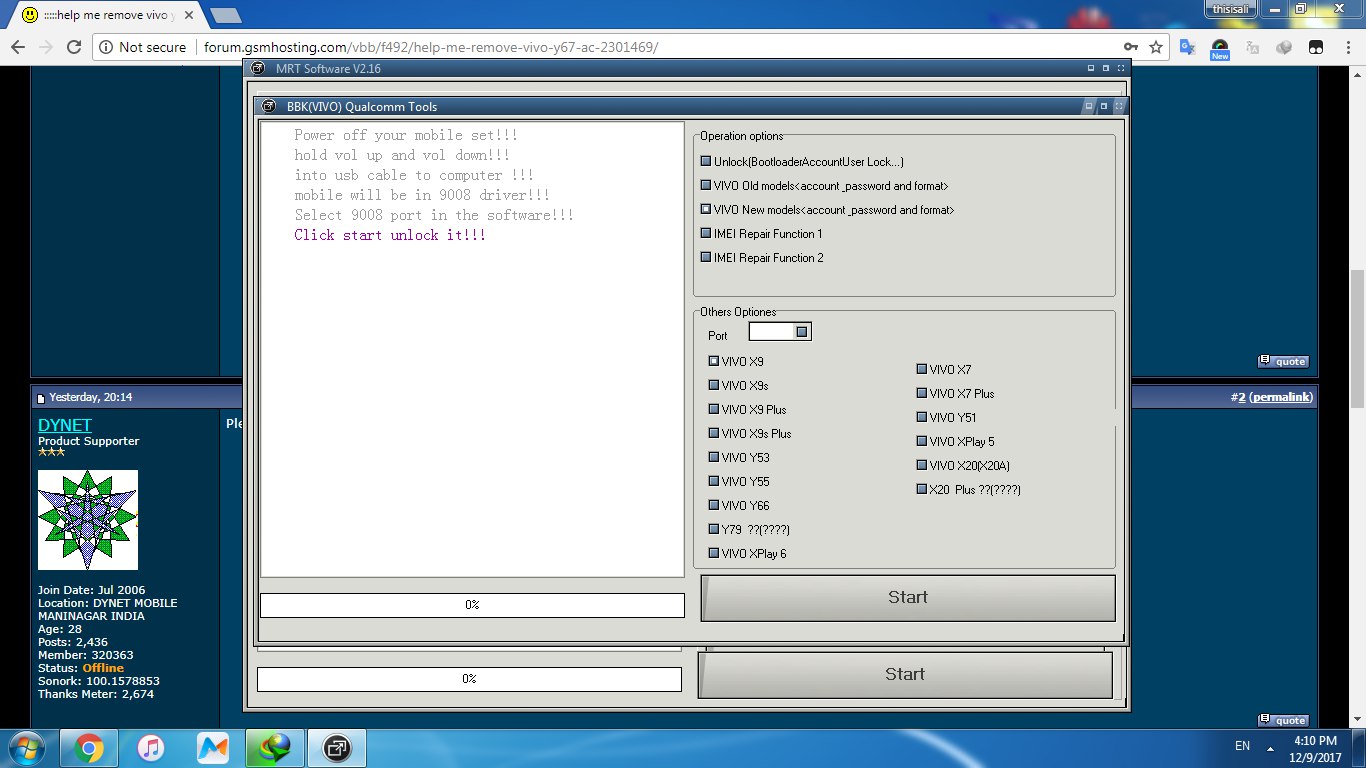
Task: Open Internet Download Manager in taskbar
Action: coord(273,747)
